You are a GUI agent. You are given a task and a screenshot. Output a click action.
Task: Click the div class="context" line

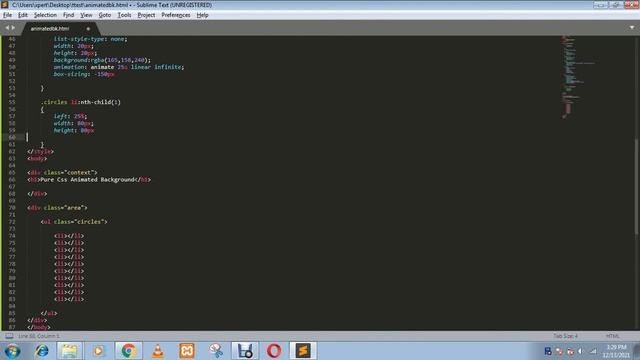click(62, 173)
